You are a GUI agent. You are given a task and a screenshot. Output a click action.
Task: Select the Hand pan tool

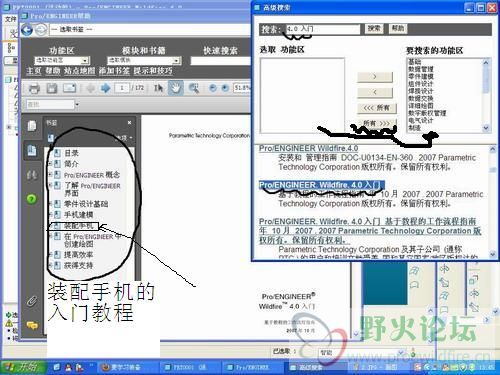click(176, 88)
